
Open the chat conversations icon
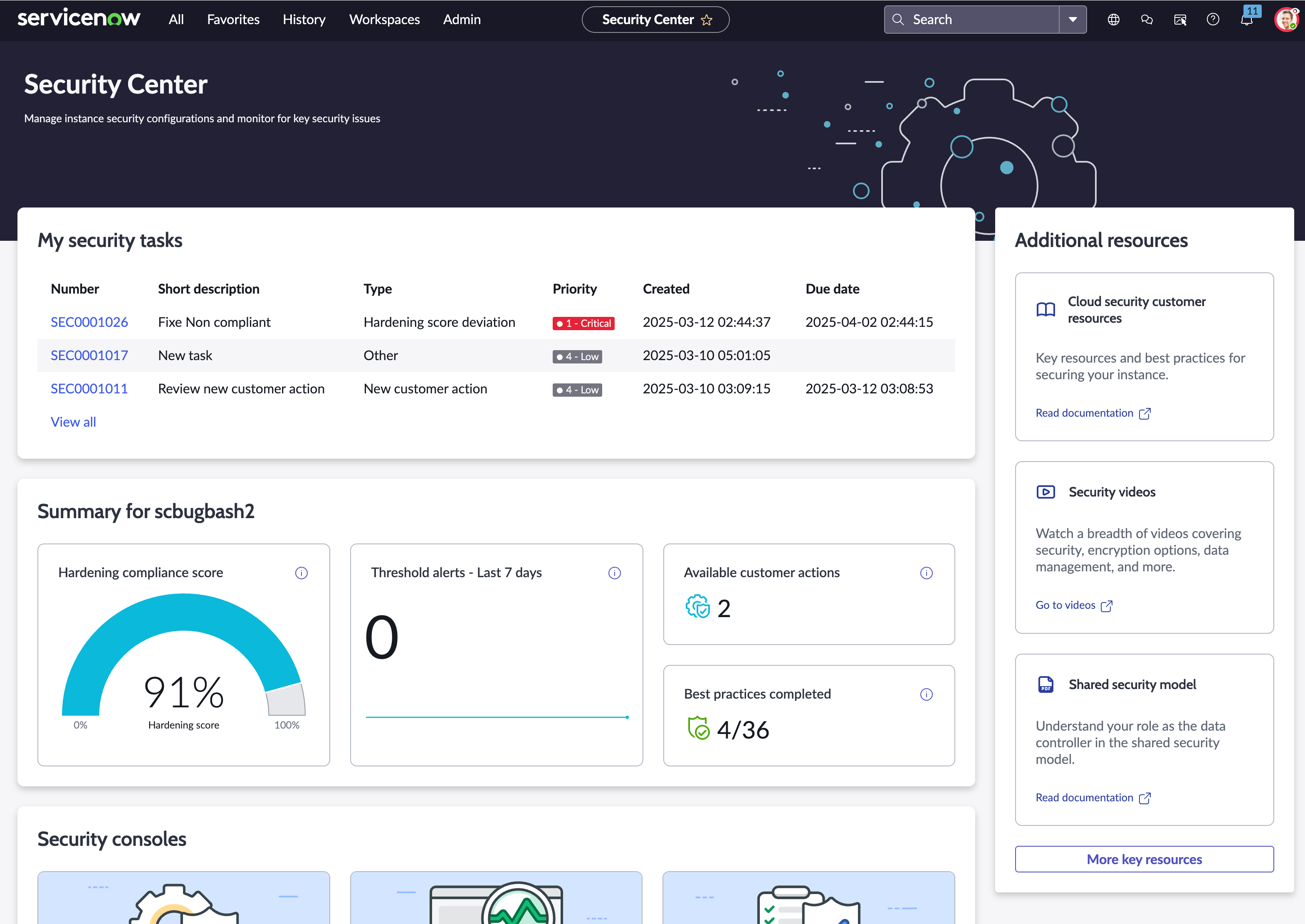1147,20
